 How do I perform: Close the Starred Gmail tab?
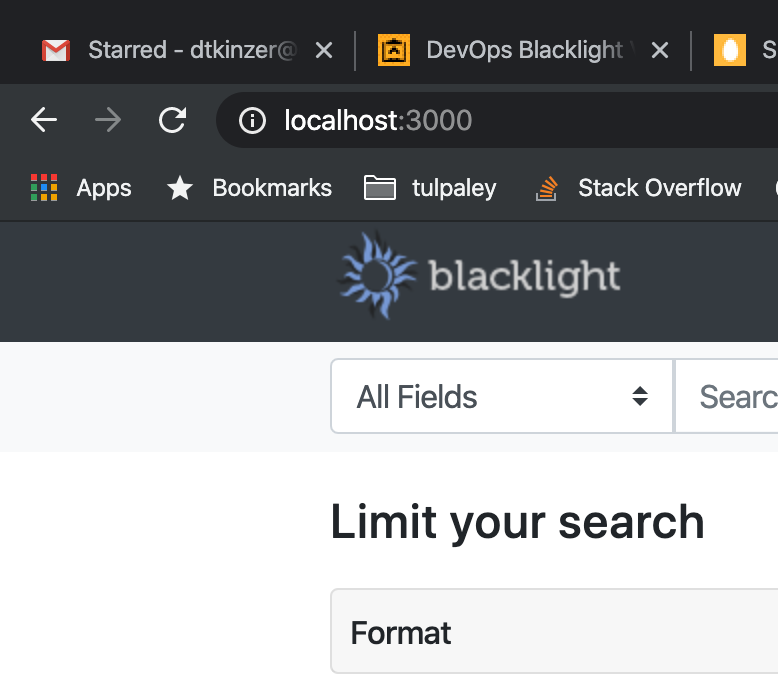324,50
